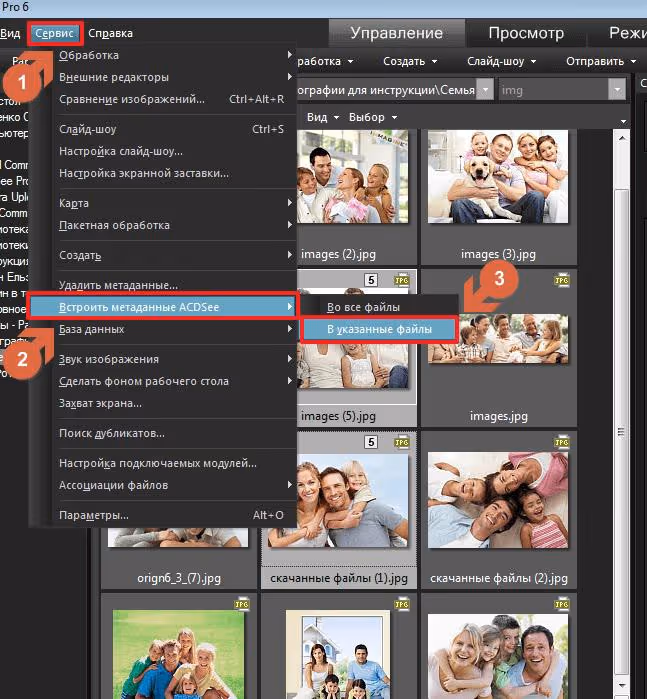Choose Сравнение изображений menu entry
The height and width of the screenshot is (699, 647).
(176, 99)
